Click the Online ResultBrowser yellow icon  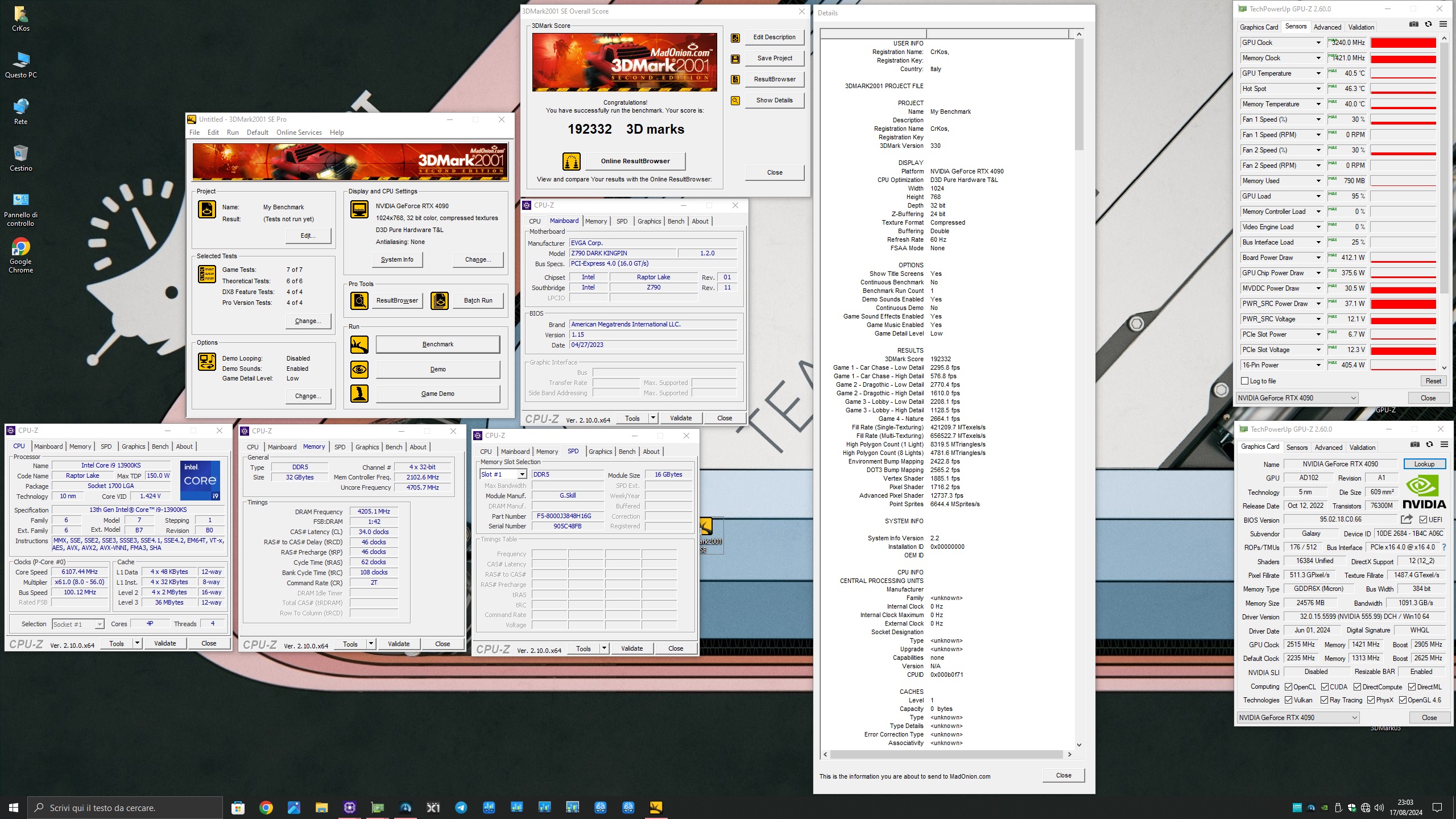572,162
